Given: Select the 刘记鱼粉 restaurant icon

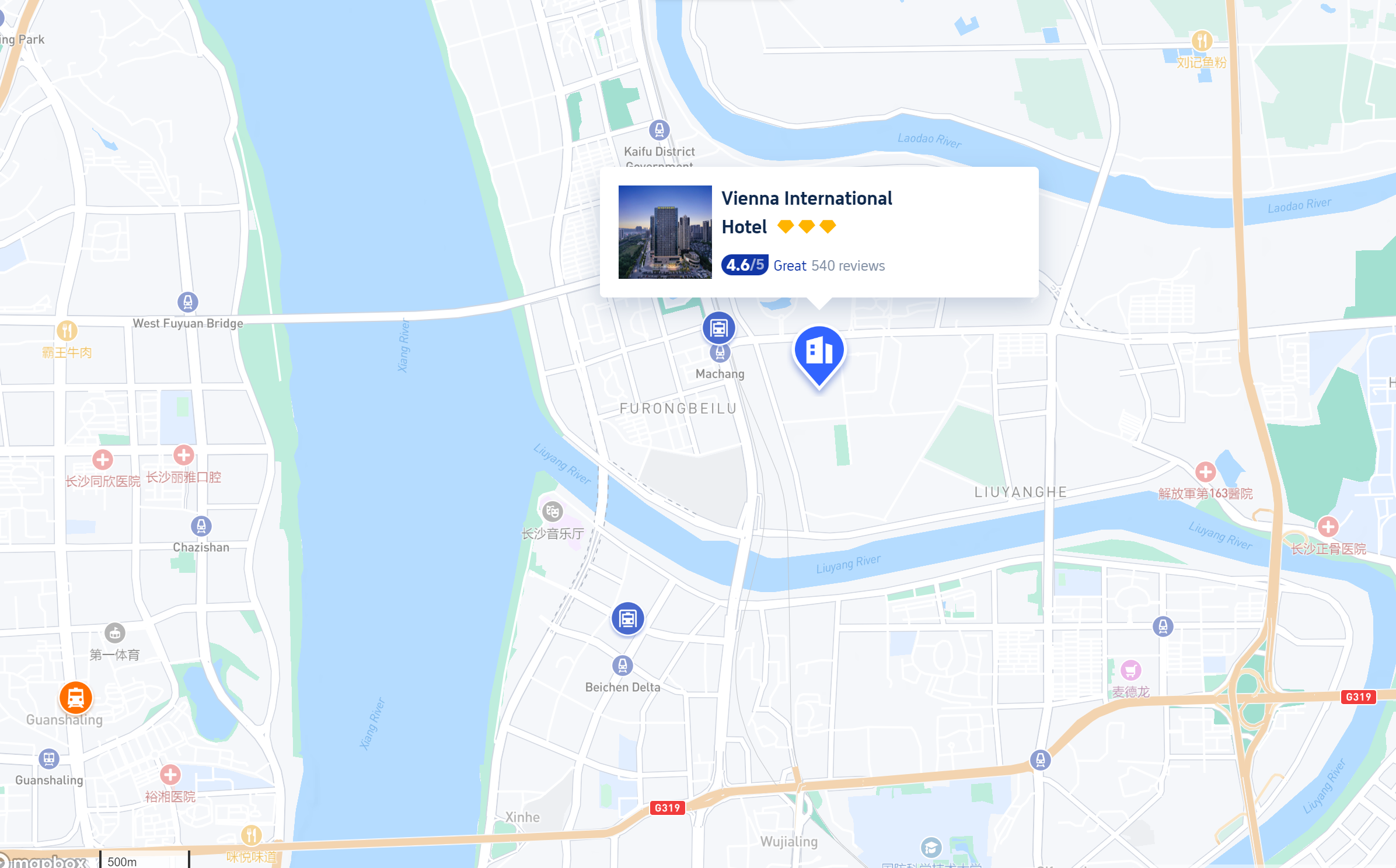Looking at the screenshot, I should (1202, 41).
